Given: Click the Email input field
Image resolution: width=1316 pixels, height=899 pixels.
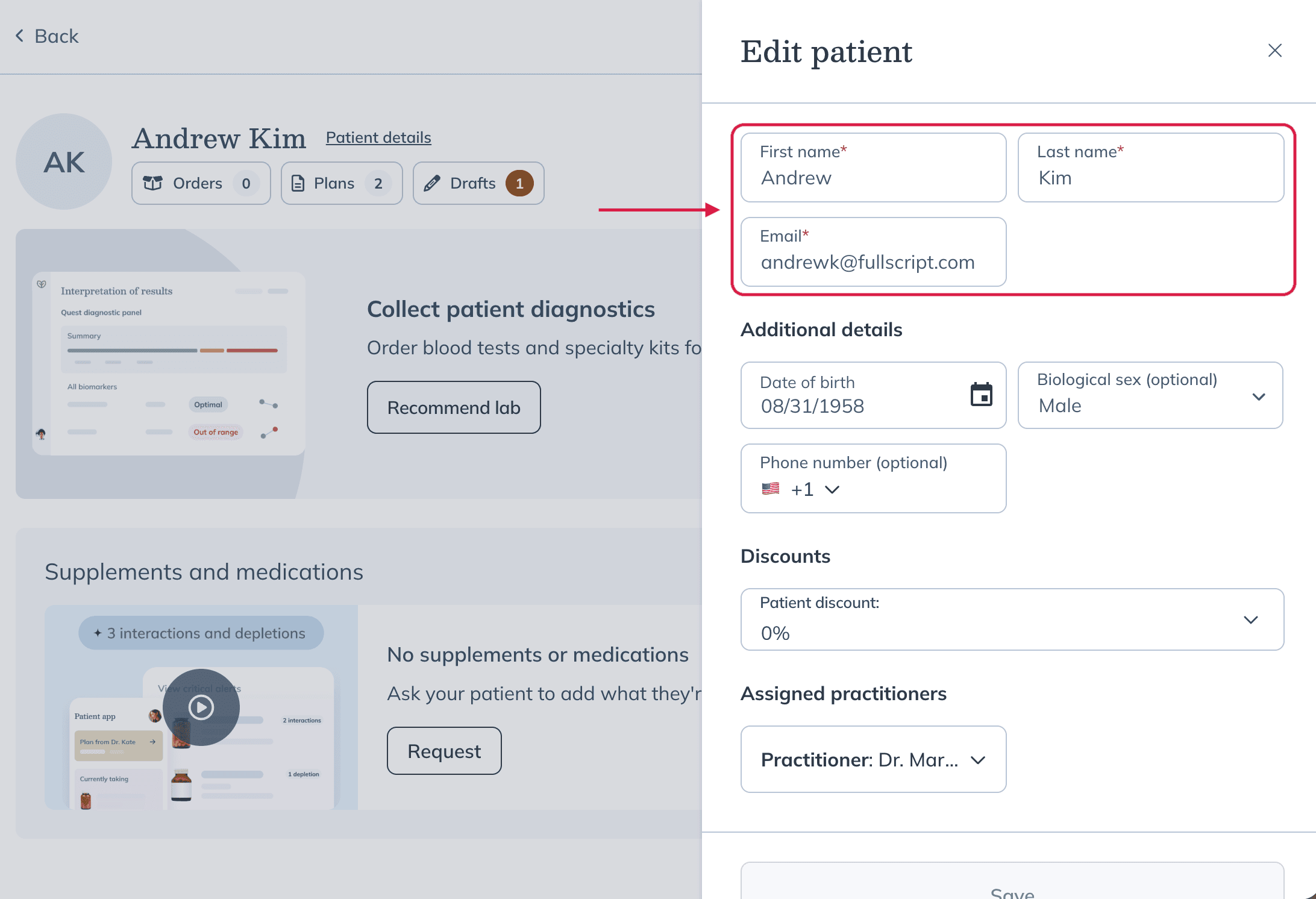Looking at the screenshot, I should [x=873, y=252].
